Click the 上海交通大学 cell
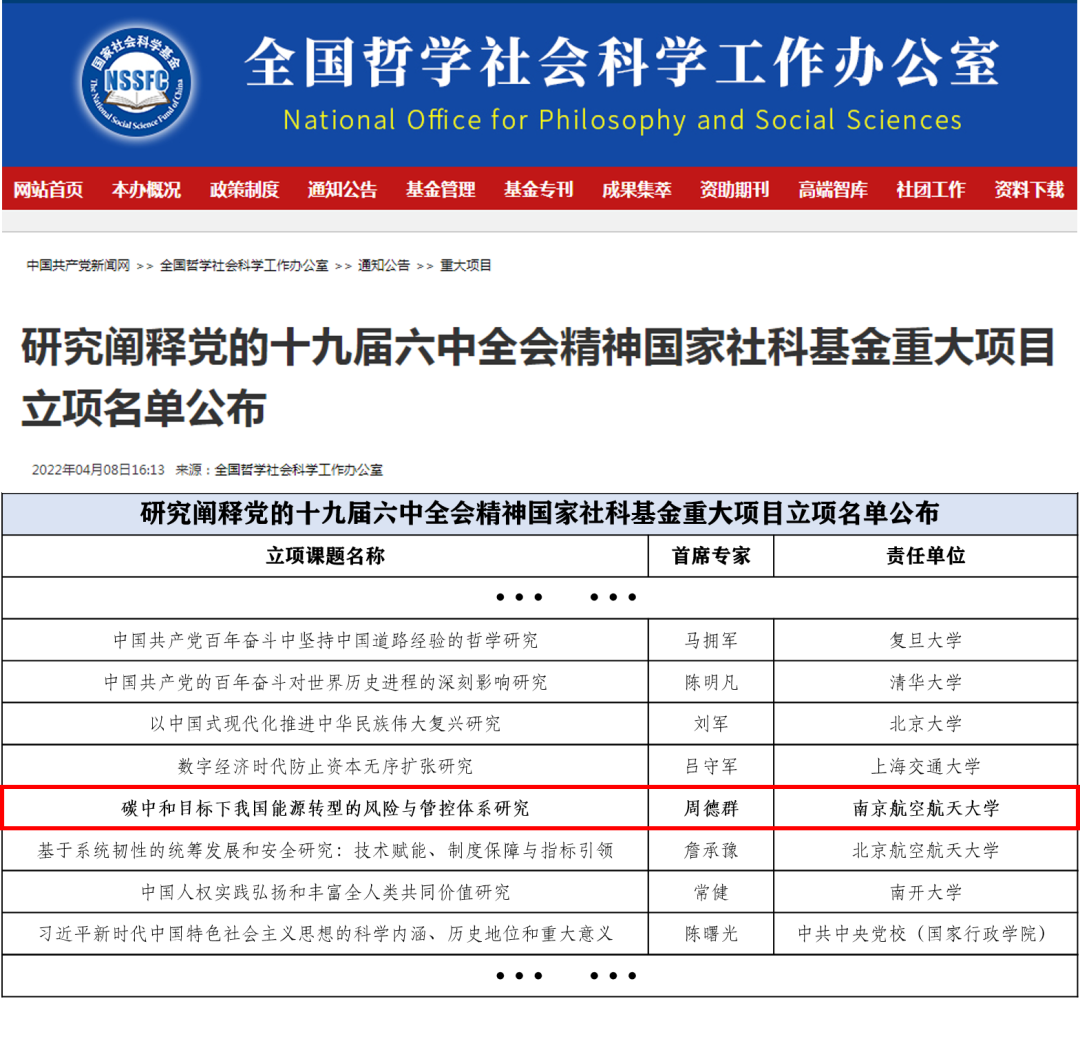This screenshot has height=1041, width=1080. pyautogui.click(x=926, y=767)
